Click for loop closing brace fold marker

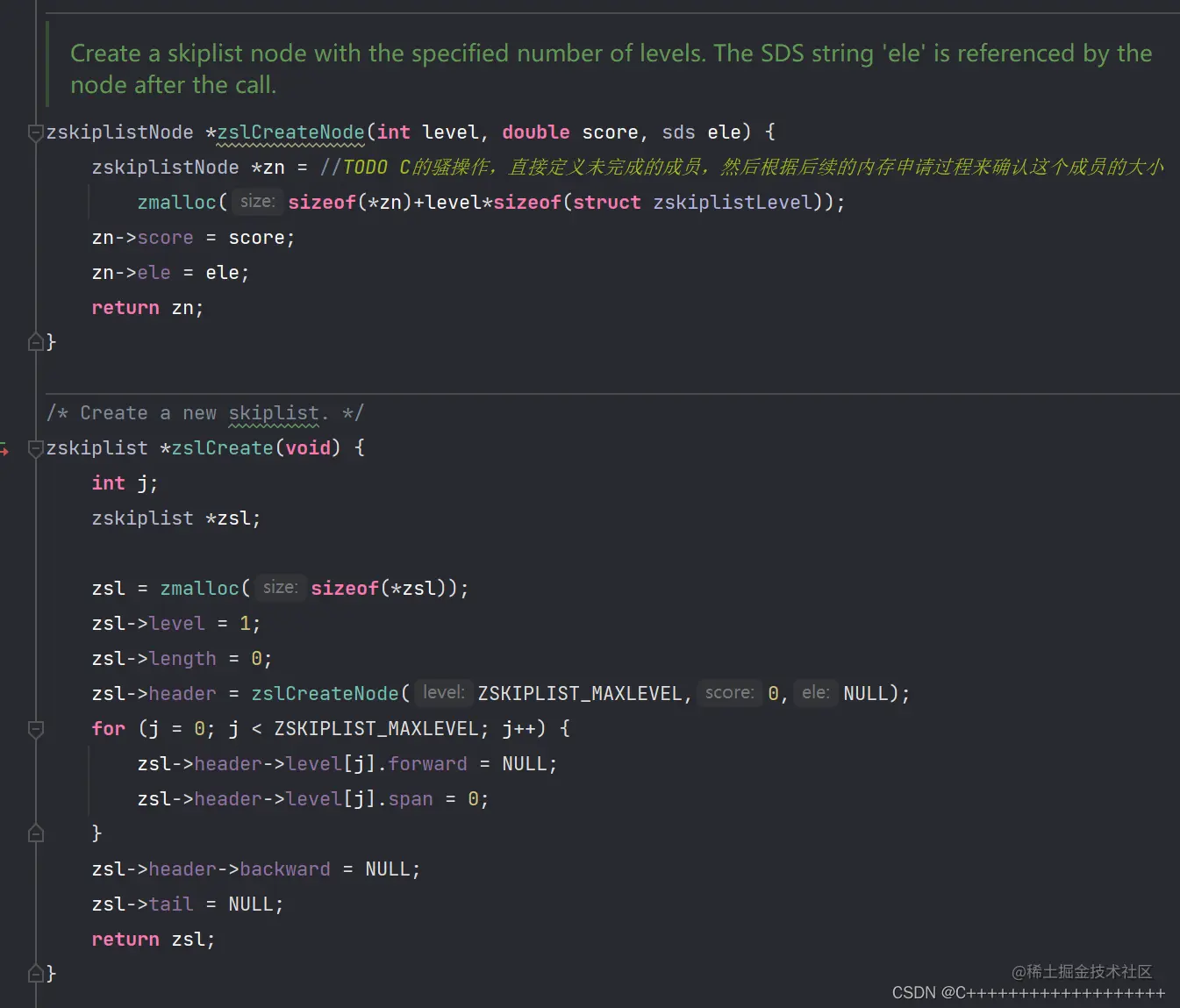point(36,833)
